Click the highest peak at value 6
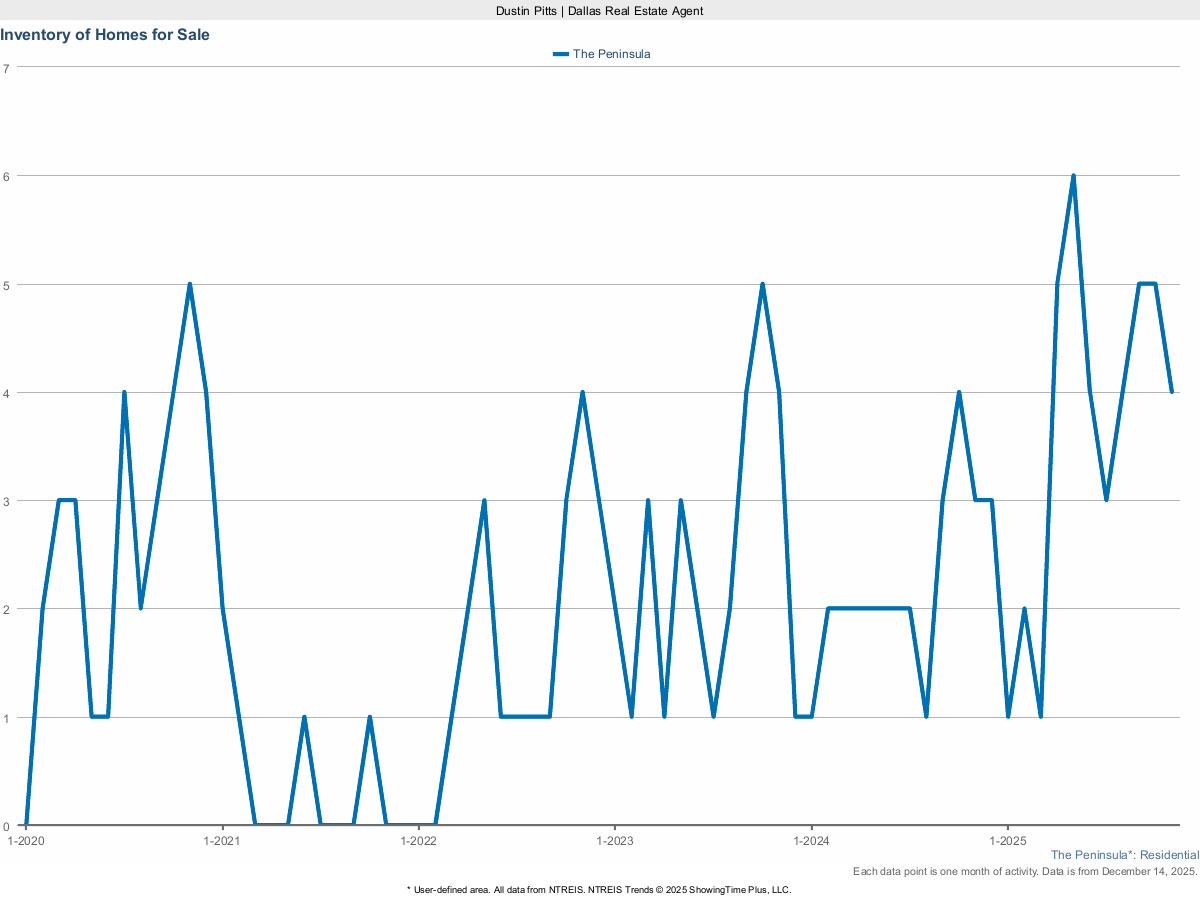The image size is (1200, 900). tap(1073, 176)
